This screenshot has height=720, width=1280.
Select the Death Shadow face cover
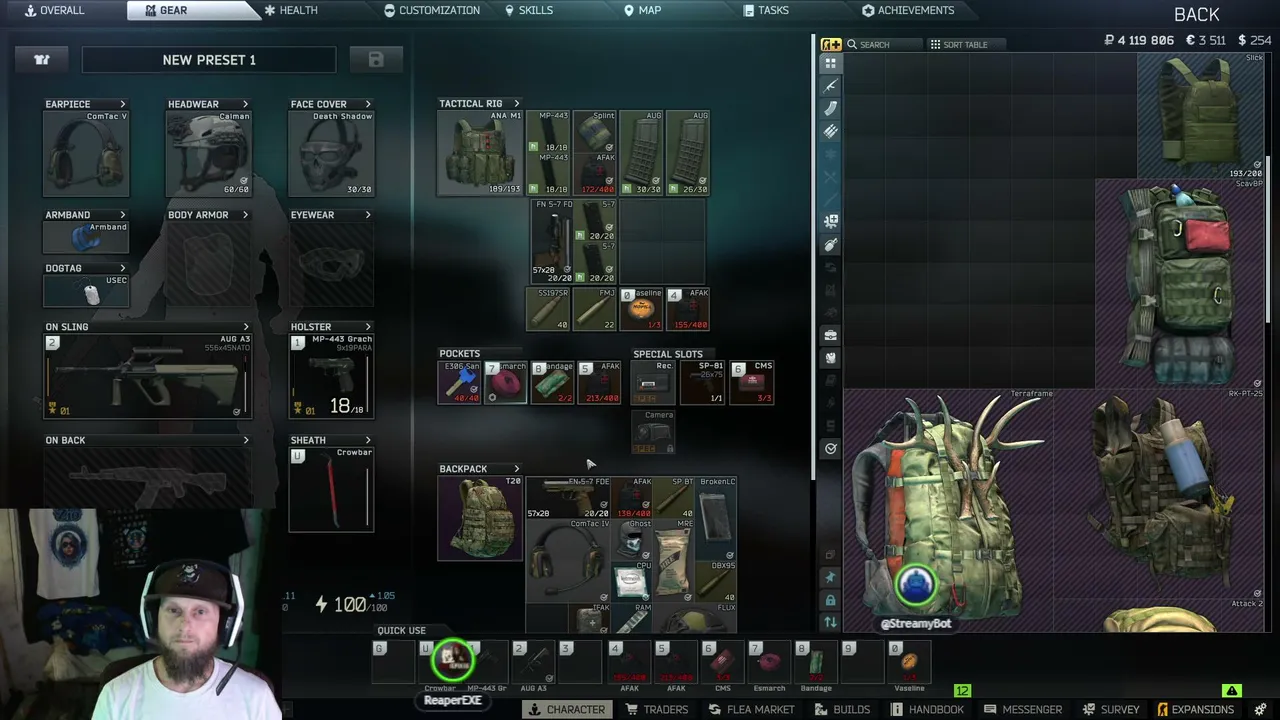click(331, 153)
